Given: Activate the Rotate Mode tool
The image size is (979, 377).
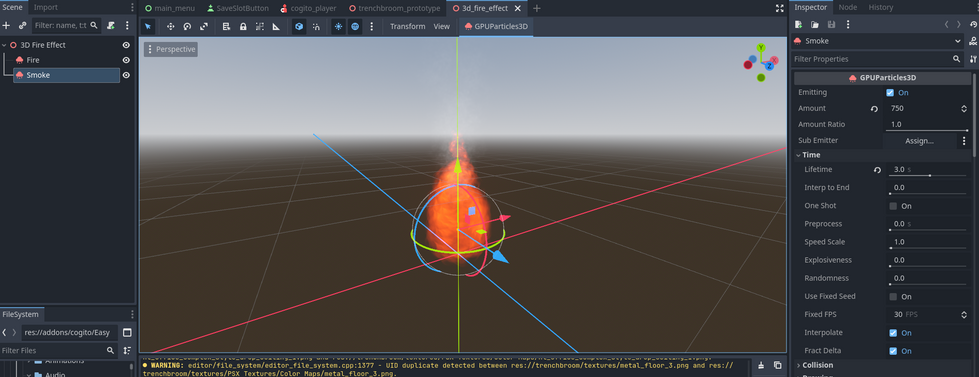Looking at the screenshot, I should coord(187,27).
